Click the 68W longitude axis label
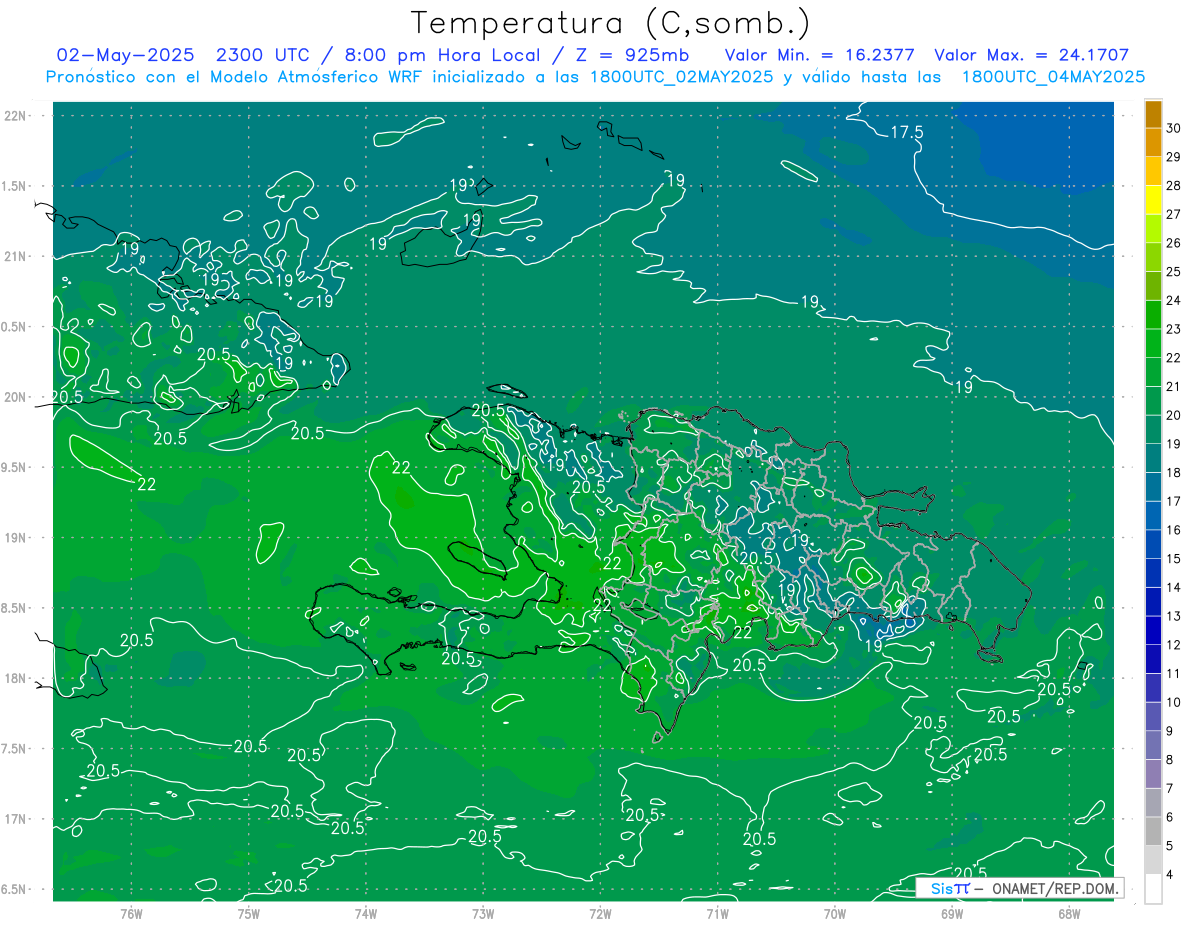This screenshot has width=1200, height=927. (x=1068, y=914)
